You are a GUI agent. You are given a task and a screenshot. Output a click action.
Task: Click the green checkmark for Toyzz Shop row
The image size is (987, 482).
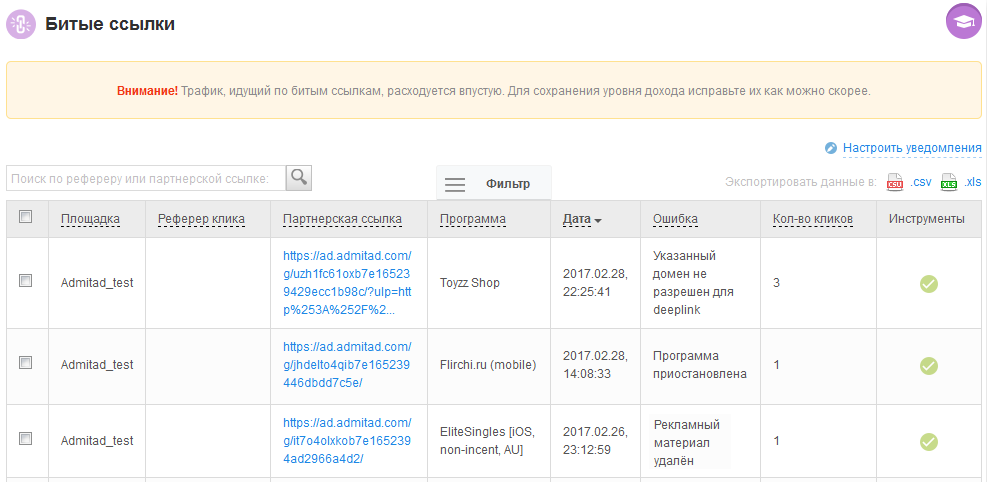click(928, 284)
